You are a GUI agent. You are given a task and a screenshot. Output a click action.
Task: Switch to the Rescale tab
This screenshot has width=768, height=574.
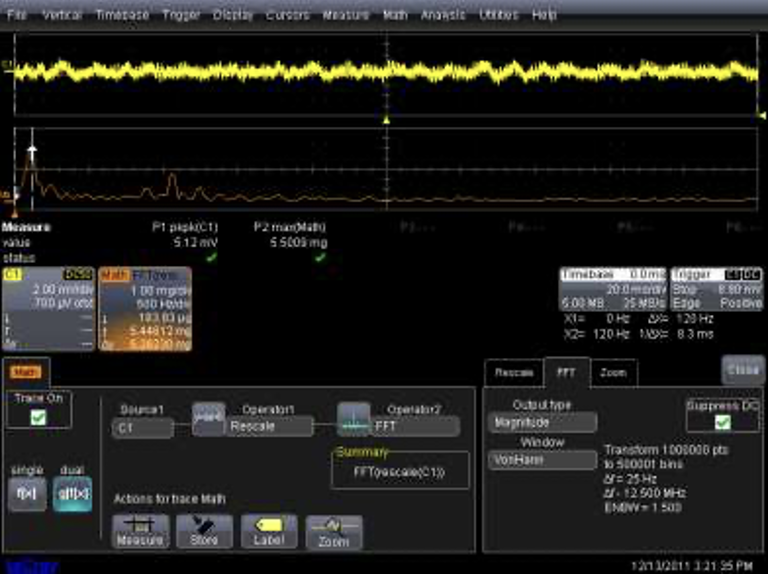(514, 373)
